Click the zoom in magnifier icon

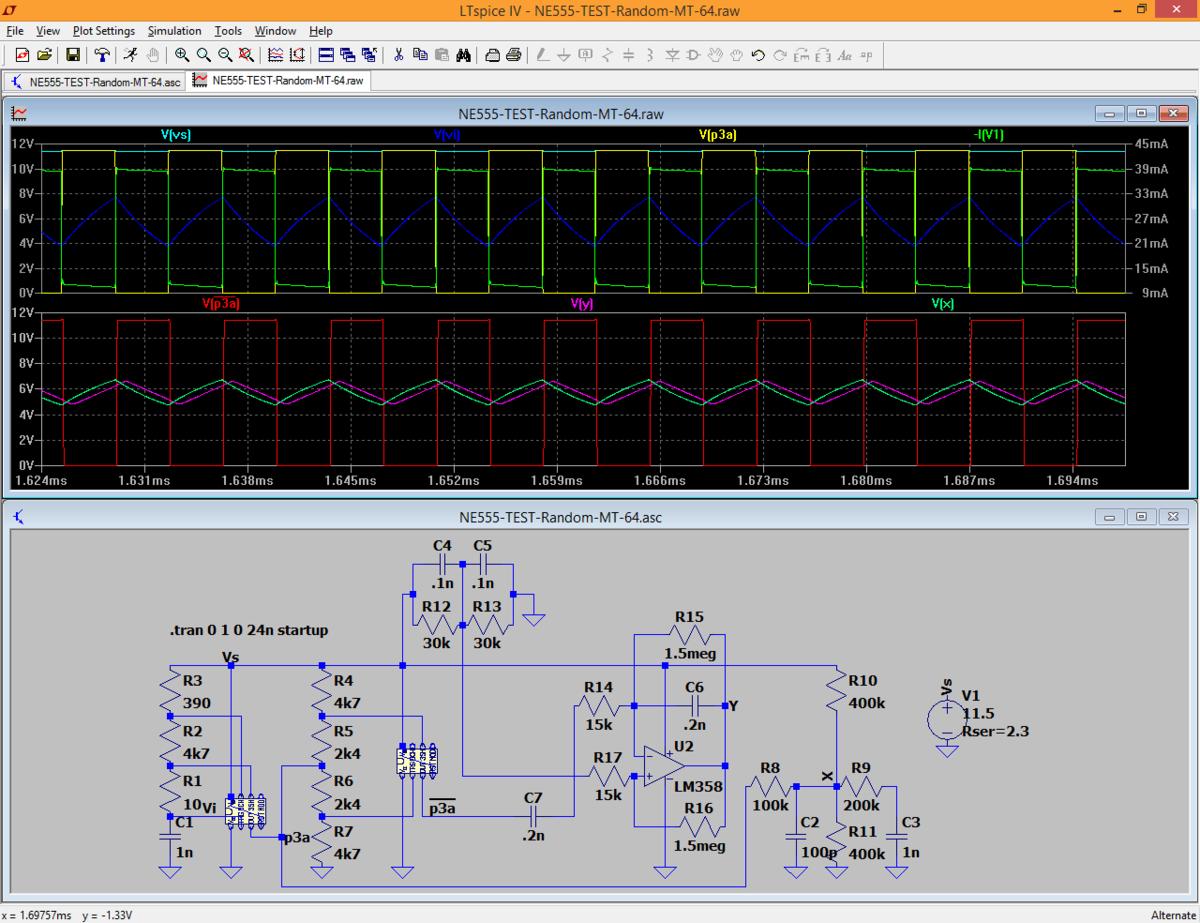(x=182, y=55)
